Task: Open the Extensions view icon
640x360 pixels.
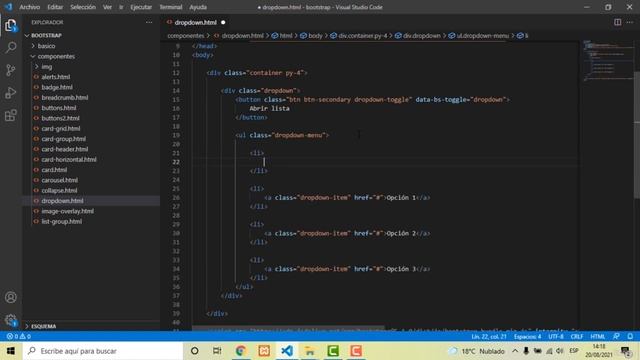Action: tap(11, 116)
